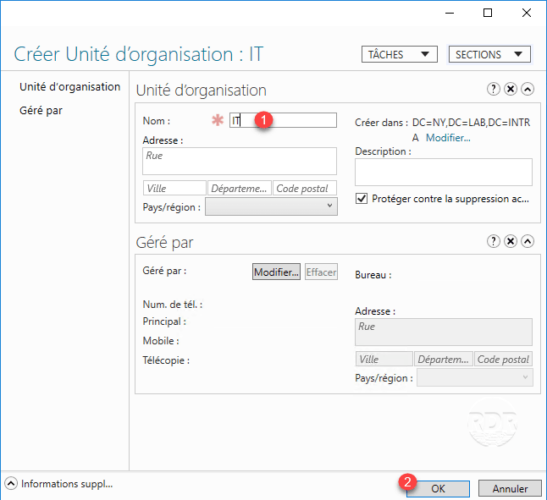
Task: Open the TÂCHES dropdown menu
Action: point(399,54)
